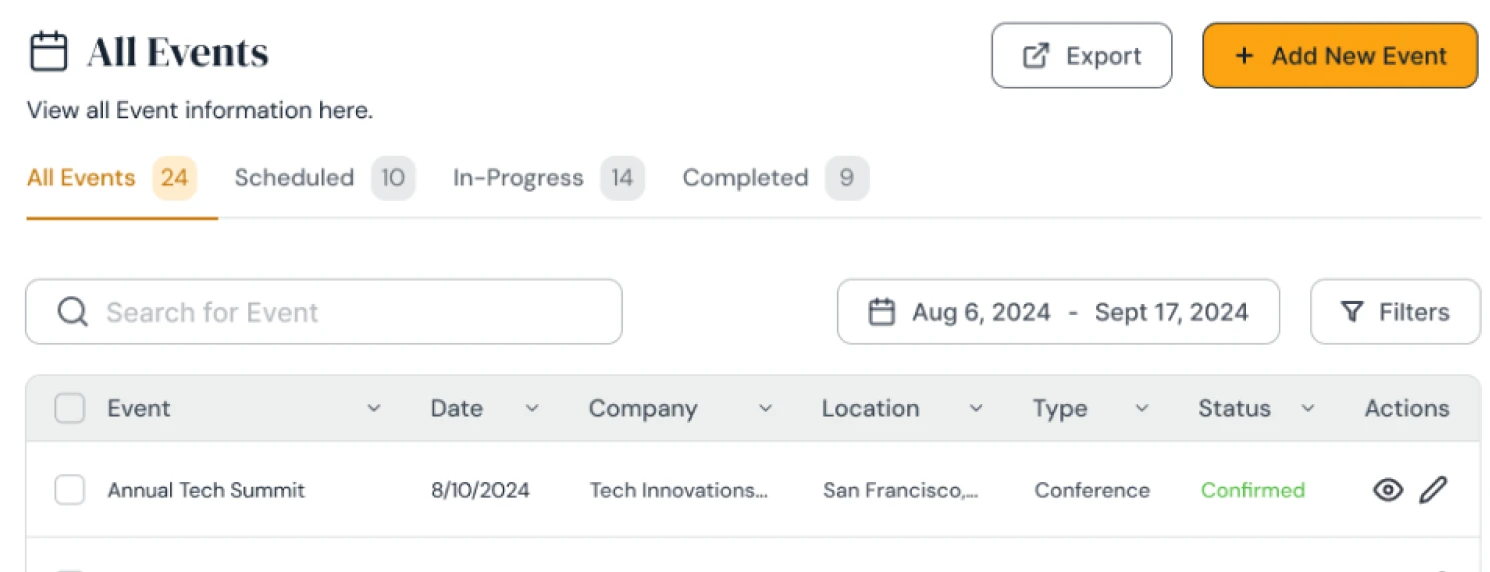This screenshot has height=572, width=1490.
Task: View Annual Tech Summit via eye icon
Action: point(1388,490)
